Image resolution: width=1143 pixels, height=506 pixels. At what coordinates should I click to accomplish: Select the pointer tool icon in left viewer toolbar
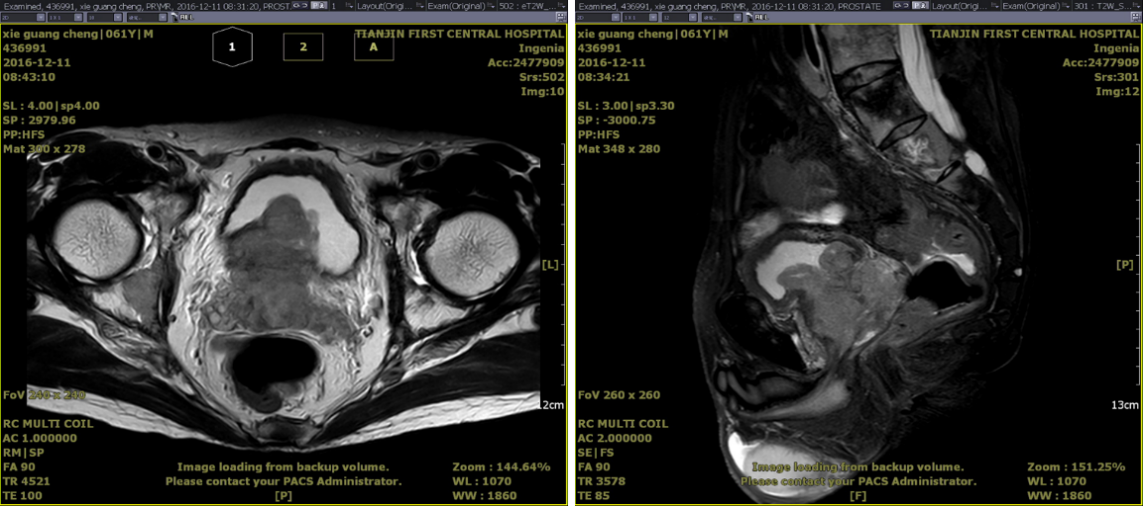point(174,17)
